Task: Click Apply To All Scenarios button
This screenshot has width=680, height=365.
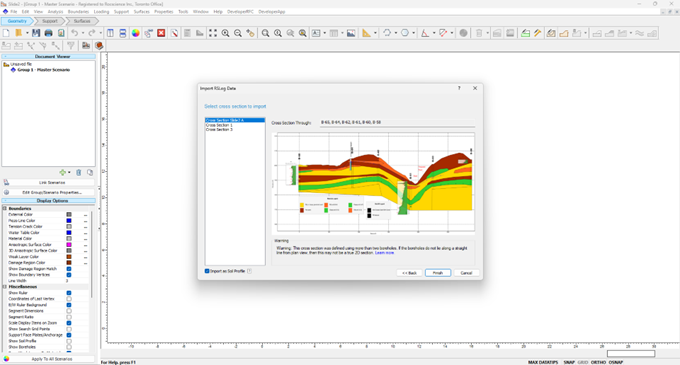Action: (x=49, y=359)
